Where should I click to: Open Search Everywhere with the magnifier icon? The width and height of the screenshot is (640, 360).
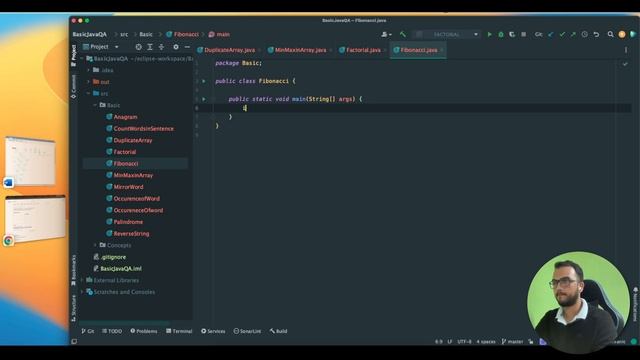(610, 35)
